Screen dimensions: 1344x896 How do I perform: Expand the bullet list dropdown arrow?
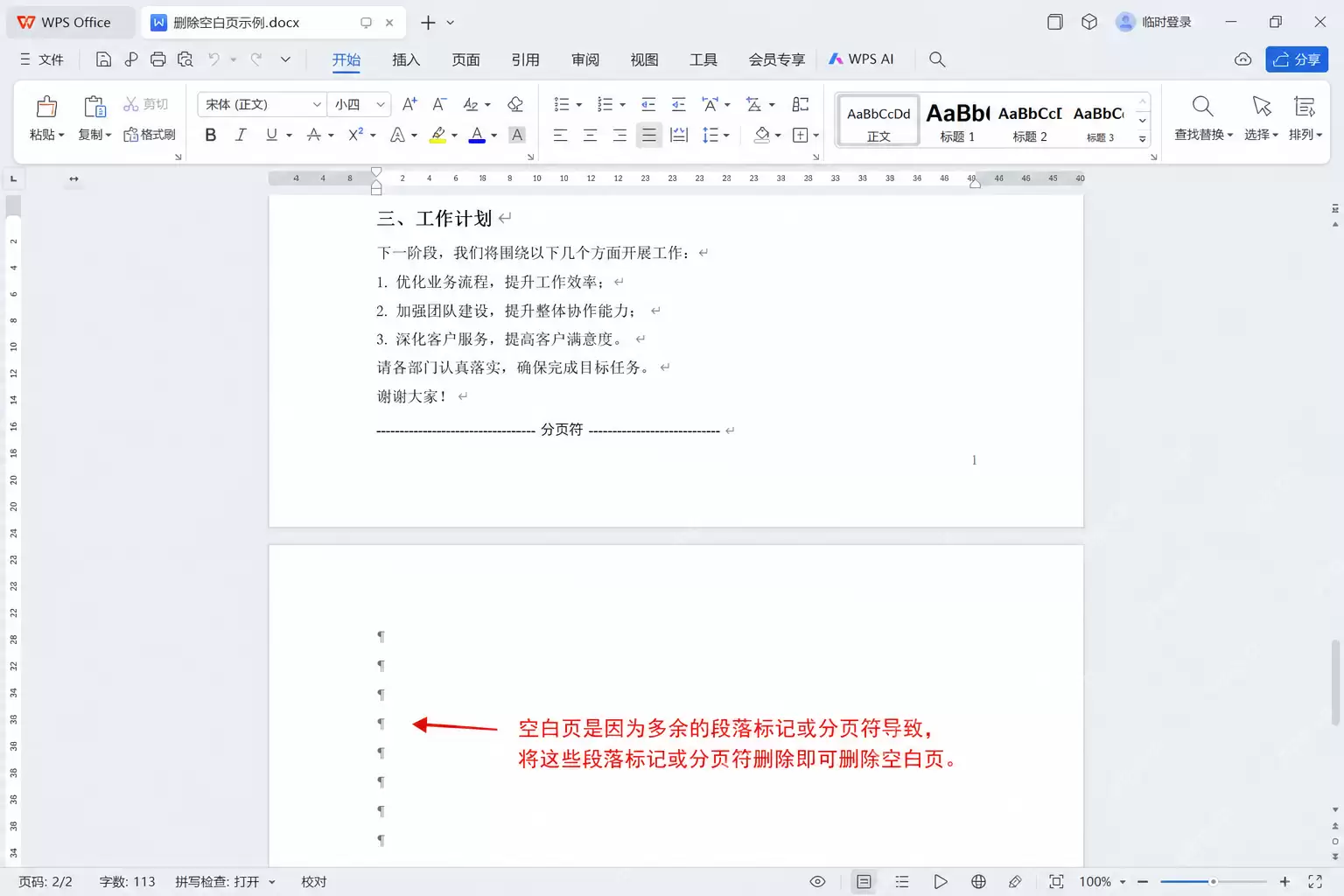tap(579, 105)
